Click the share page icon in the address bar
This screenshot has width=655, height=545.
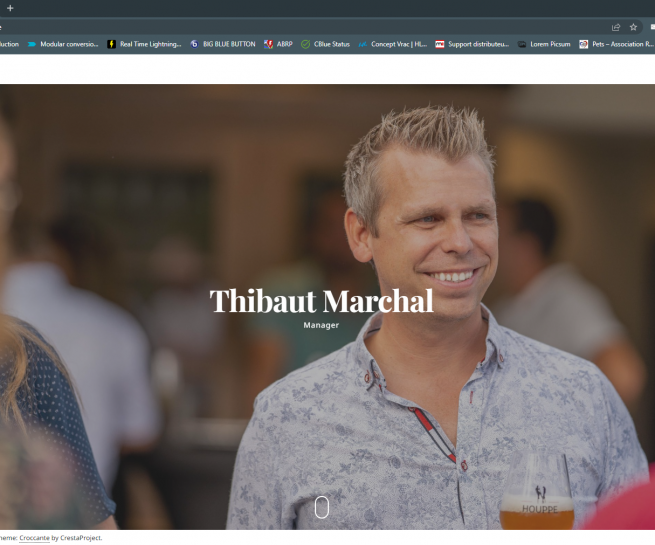coord(616,27)
